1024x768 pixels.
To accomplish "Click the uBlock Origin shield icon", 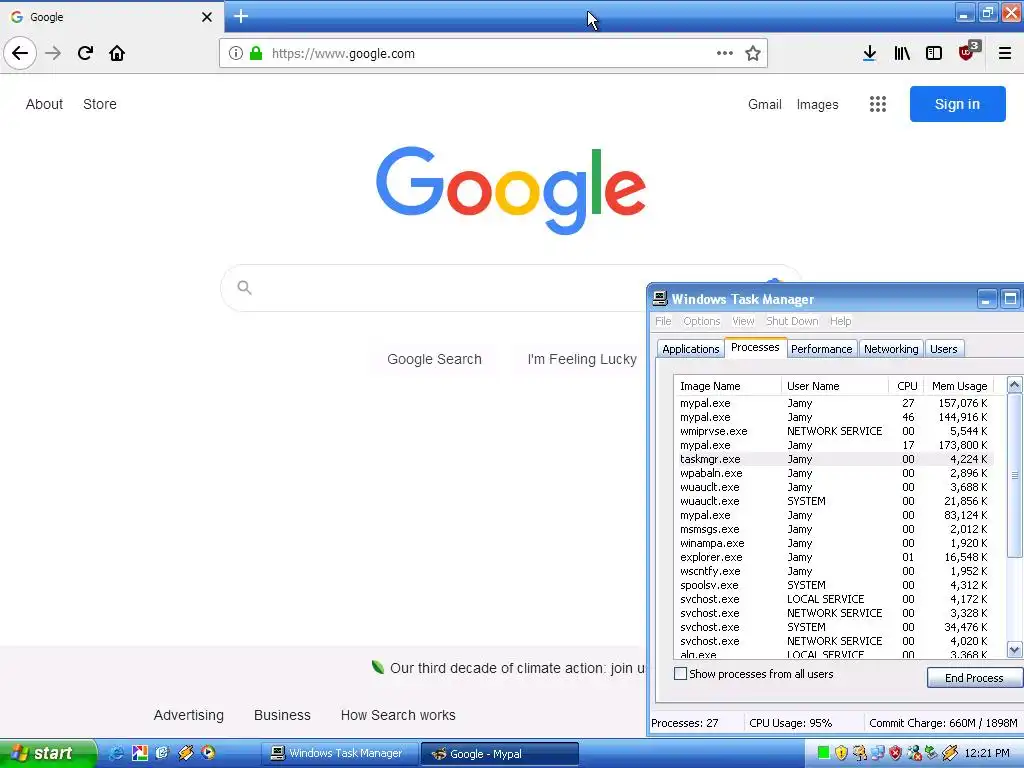I will tap(967, 52).
